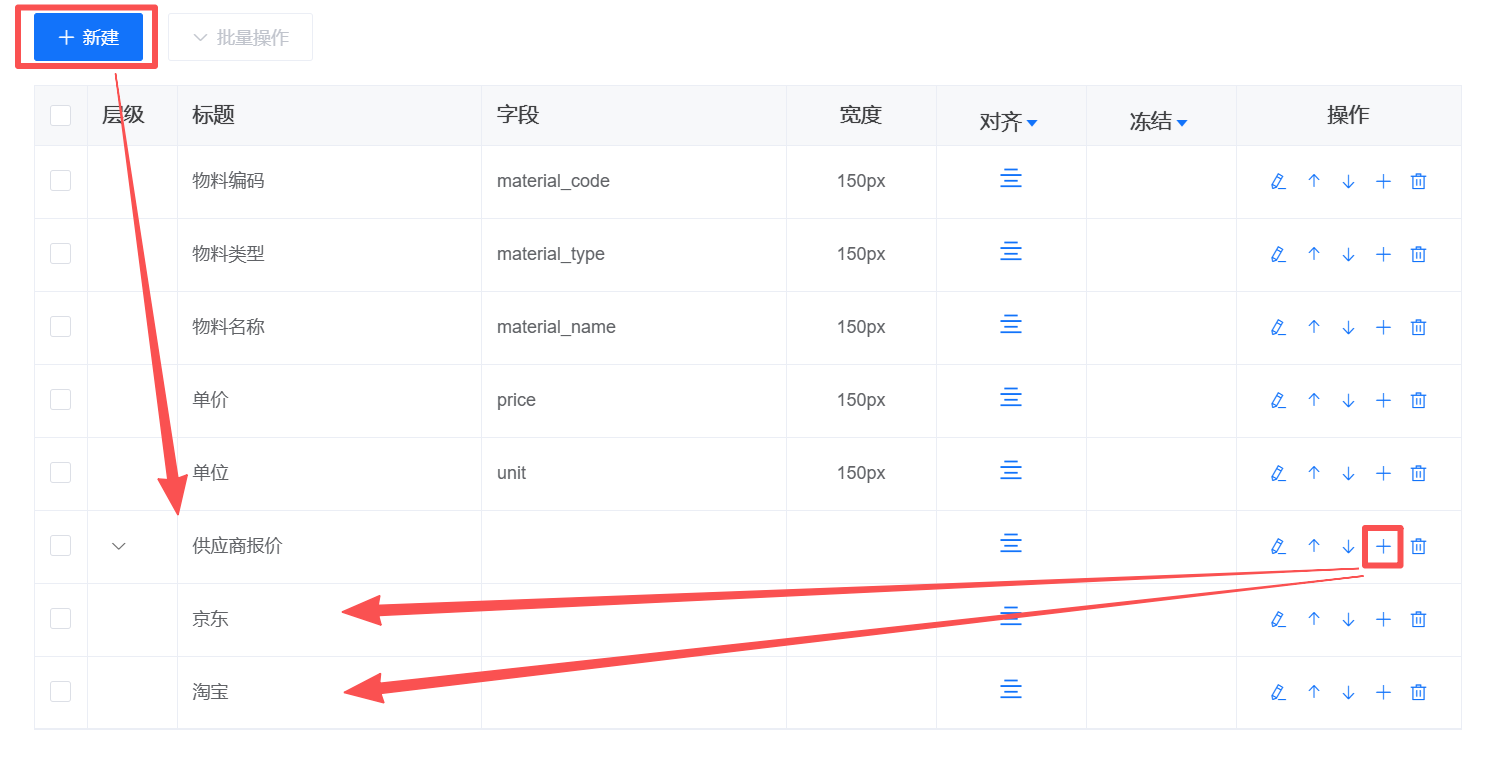Toggle the select-all checkbox in table header
1485x759 pixels.
(61, 116)
